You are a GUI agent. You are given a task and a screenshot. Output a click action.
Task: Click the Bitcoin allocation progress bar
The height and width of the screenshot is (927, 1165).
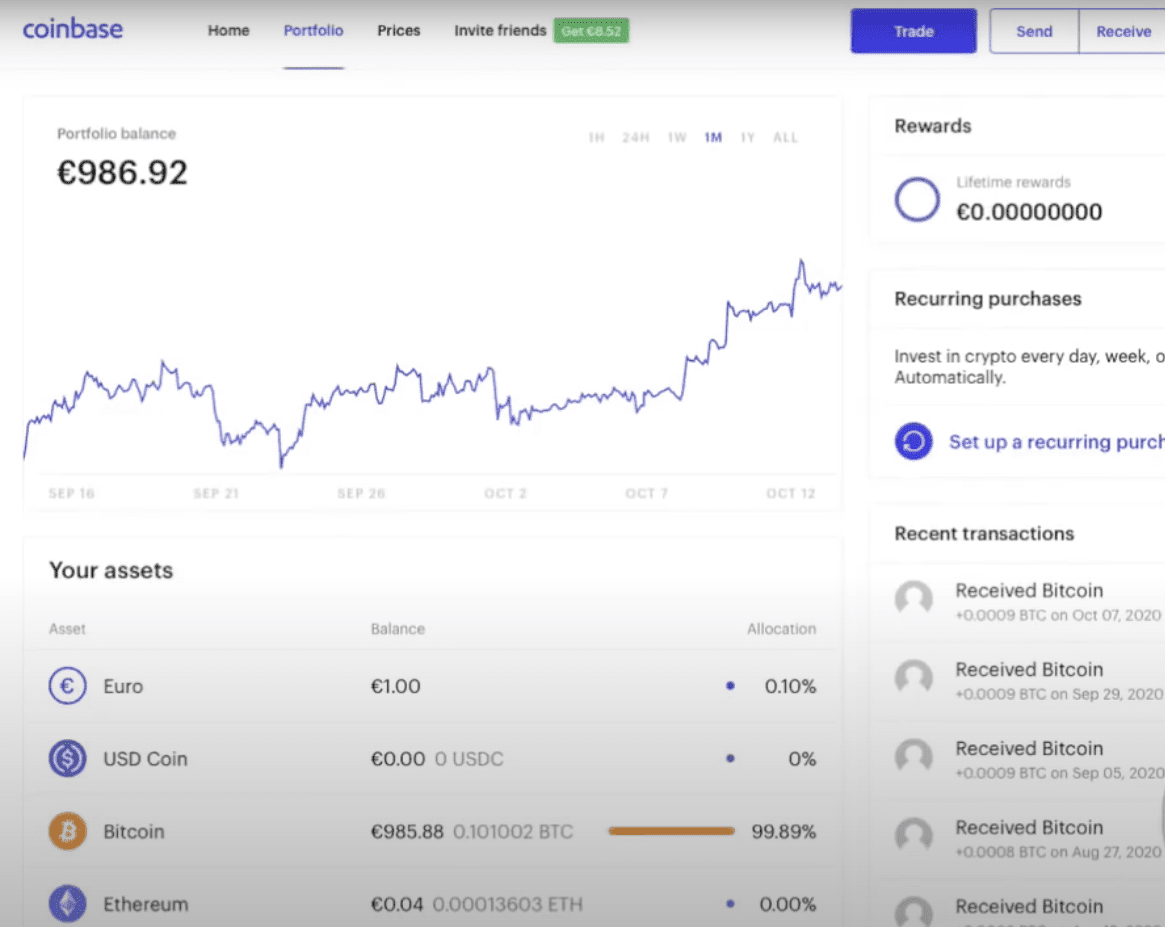click(671, 831)
